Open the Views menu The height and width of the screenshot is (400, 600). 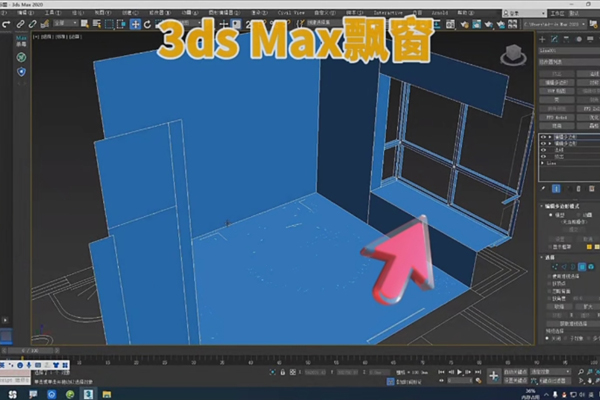(x=103, y=13)
